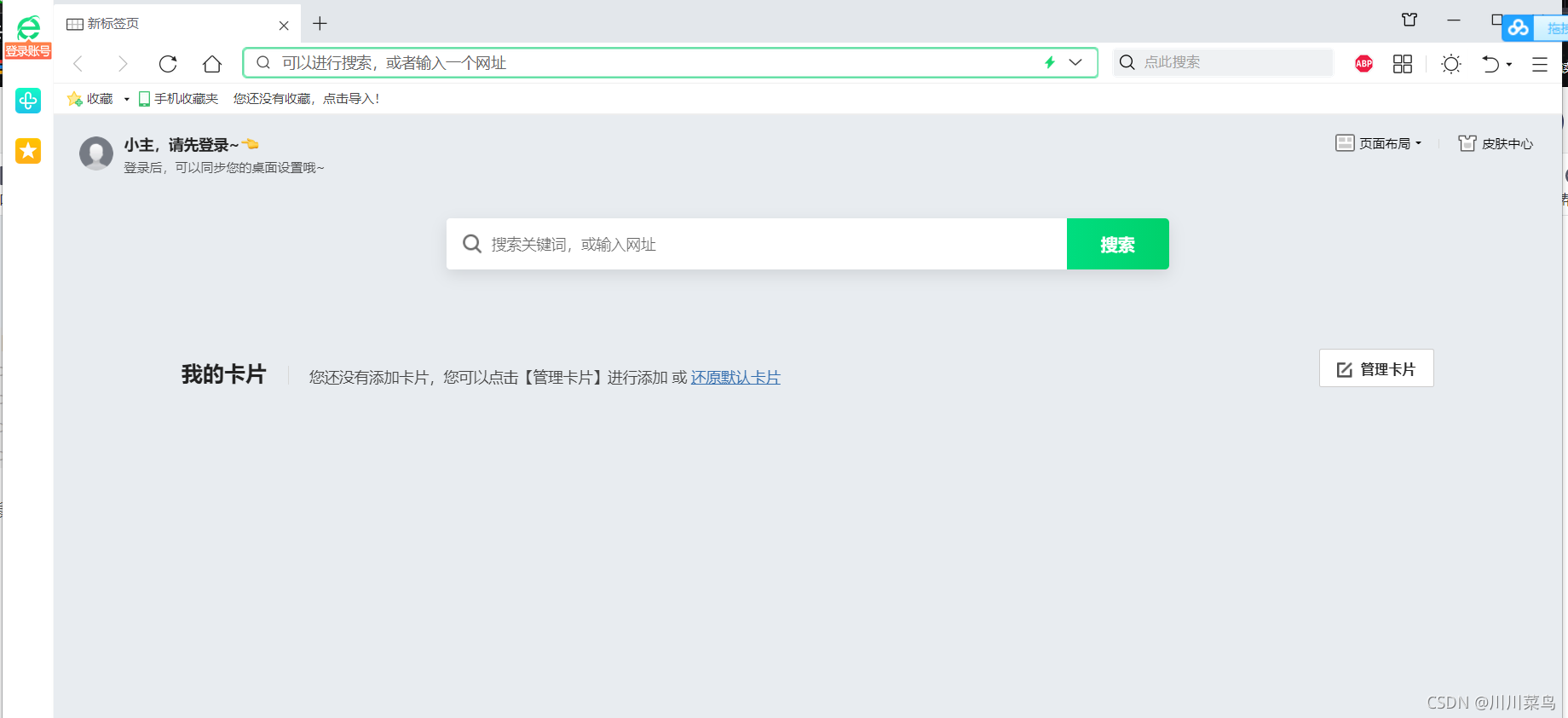Click the 搜索关键词 page search field

point(757,244)
